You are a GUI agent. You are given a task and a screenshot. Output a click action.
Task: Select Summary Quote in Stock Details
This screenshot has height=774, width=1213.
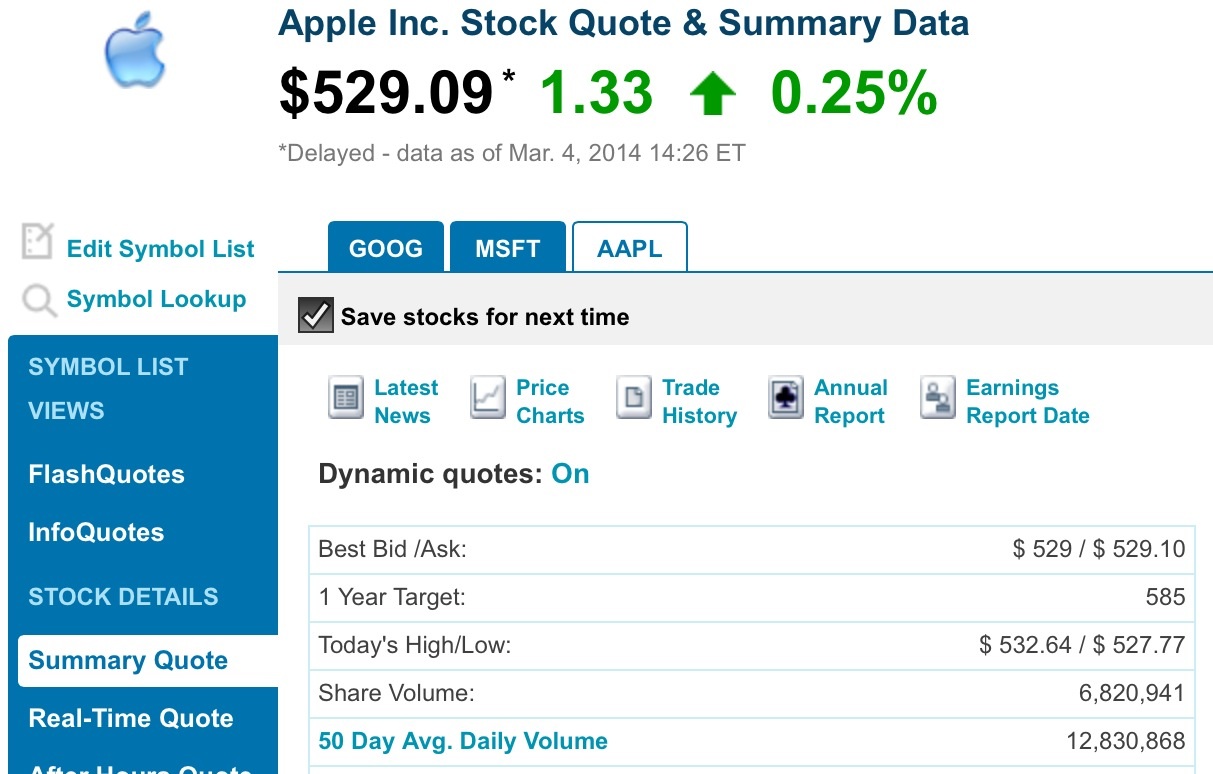128,661
